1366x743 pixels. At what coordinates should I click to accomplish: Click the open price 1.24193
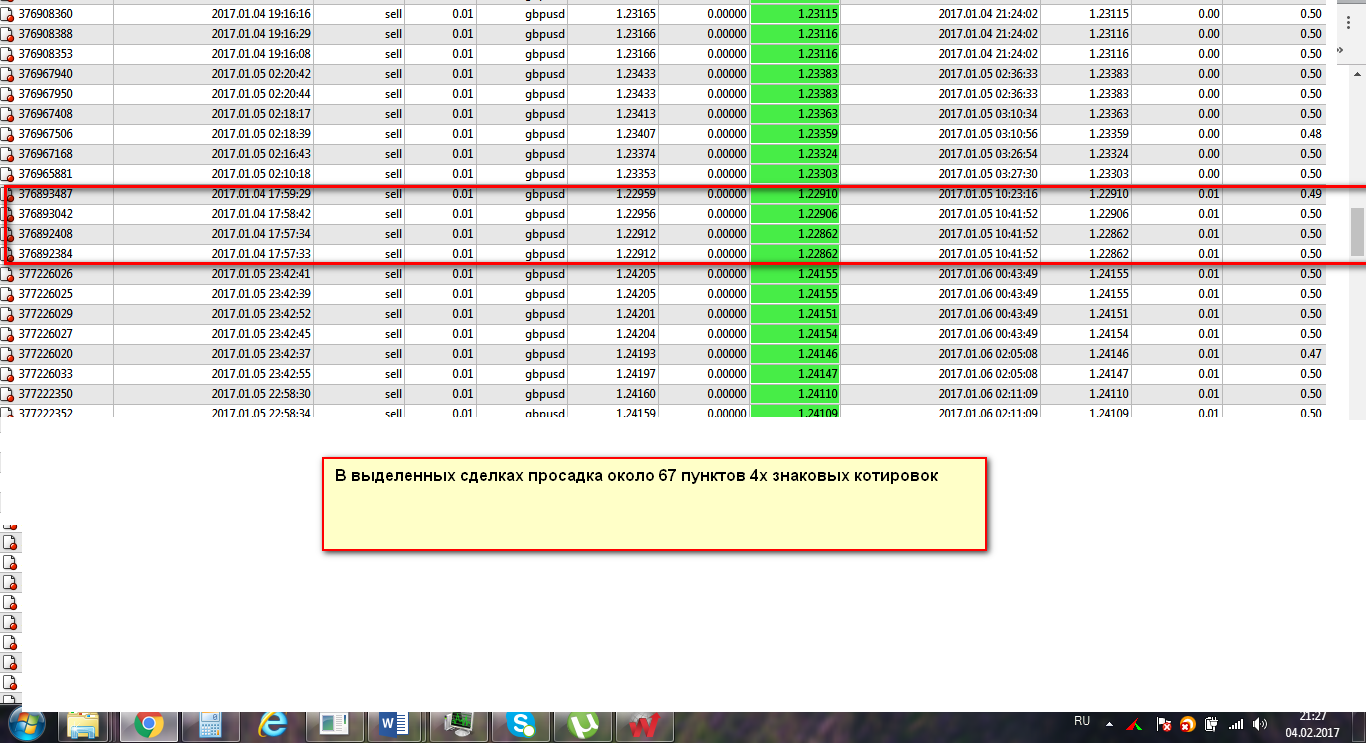tap(636, 354)
